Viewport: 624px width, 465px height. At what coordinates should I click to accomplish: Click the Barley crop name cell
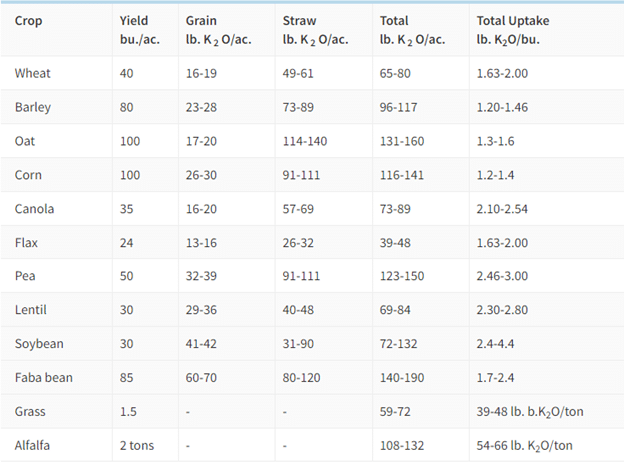click(35, 107)
